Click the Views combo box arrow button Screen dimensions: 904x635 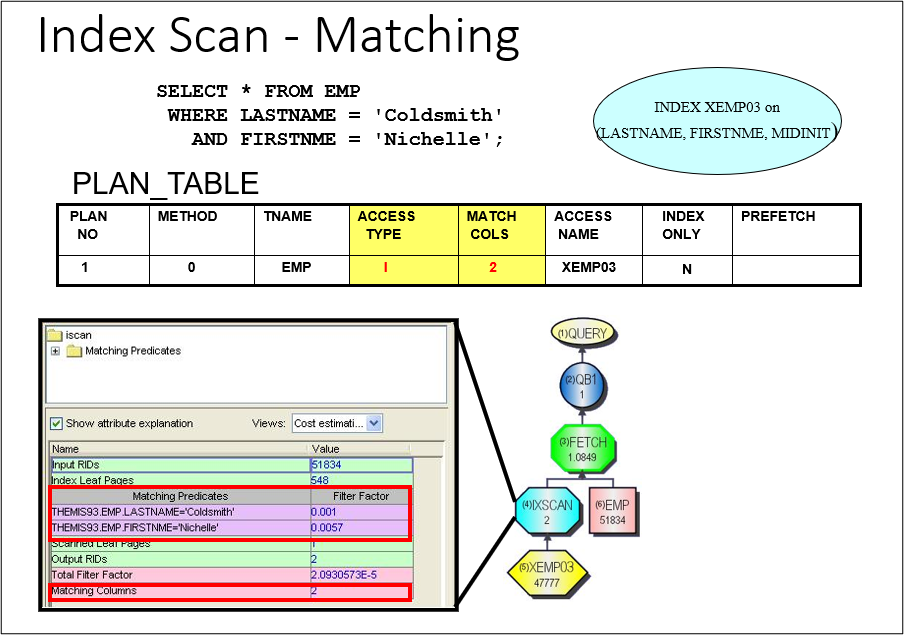(x=374, y=423)
